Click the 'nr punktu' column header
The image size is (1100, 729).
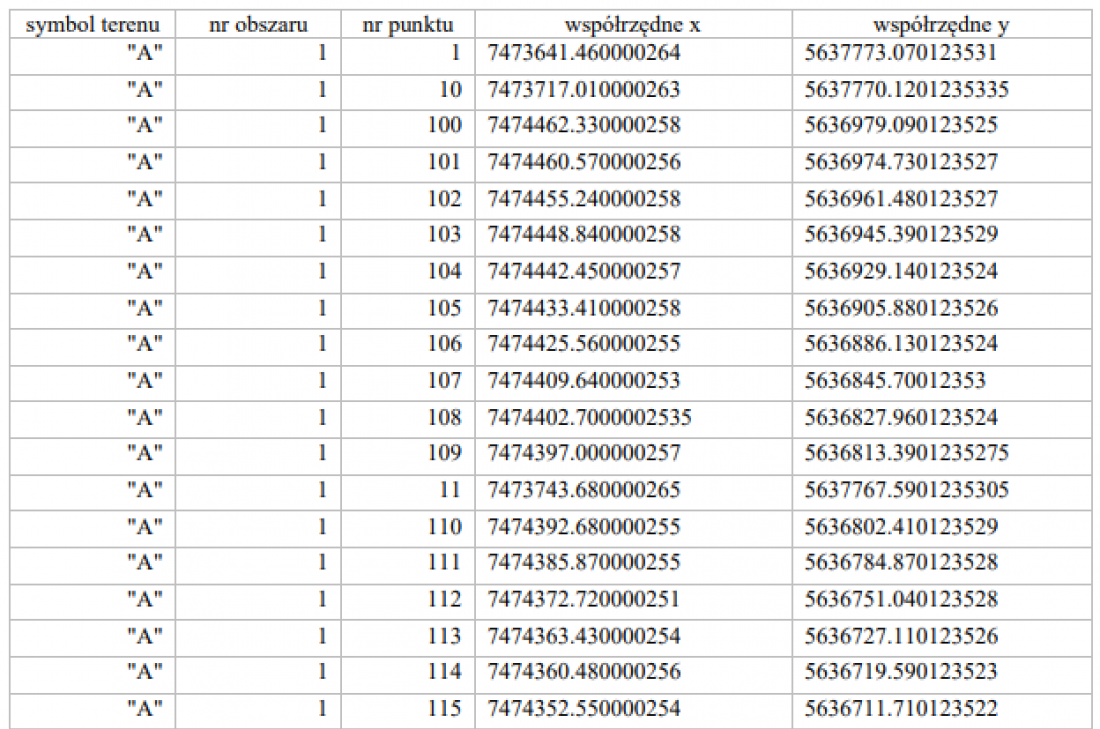click(x=408, y=25)
